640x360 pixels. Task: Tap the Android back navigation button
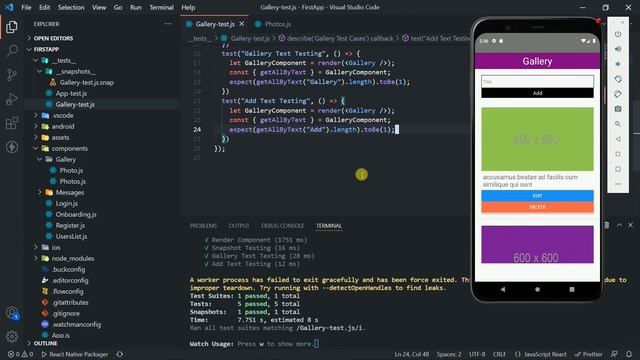click(503, 289)
